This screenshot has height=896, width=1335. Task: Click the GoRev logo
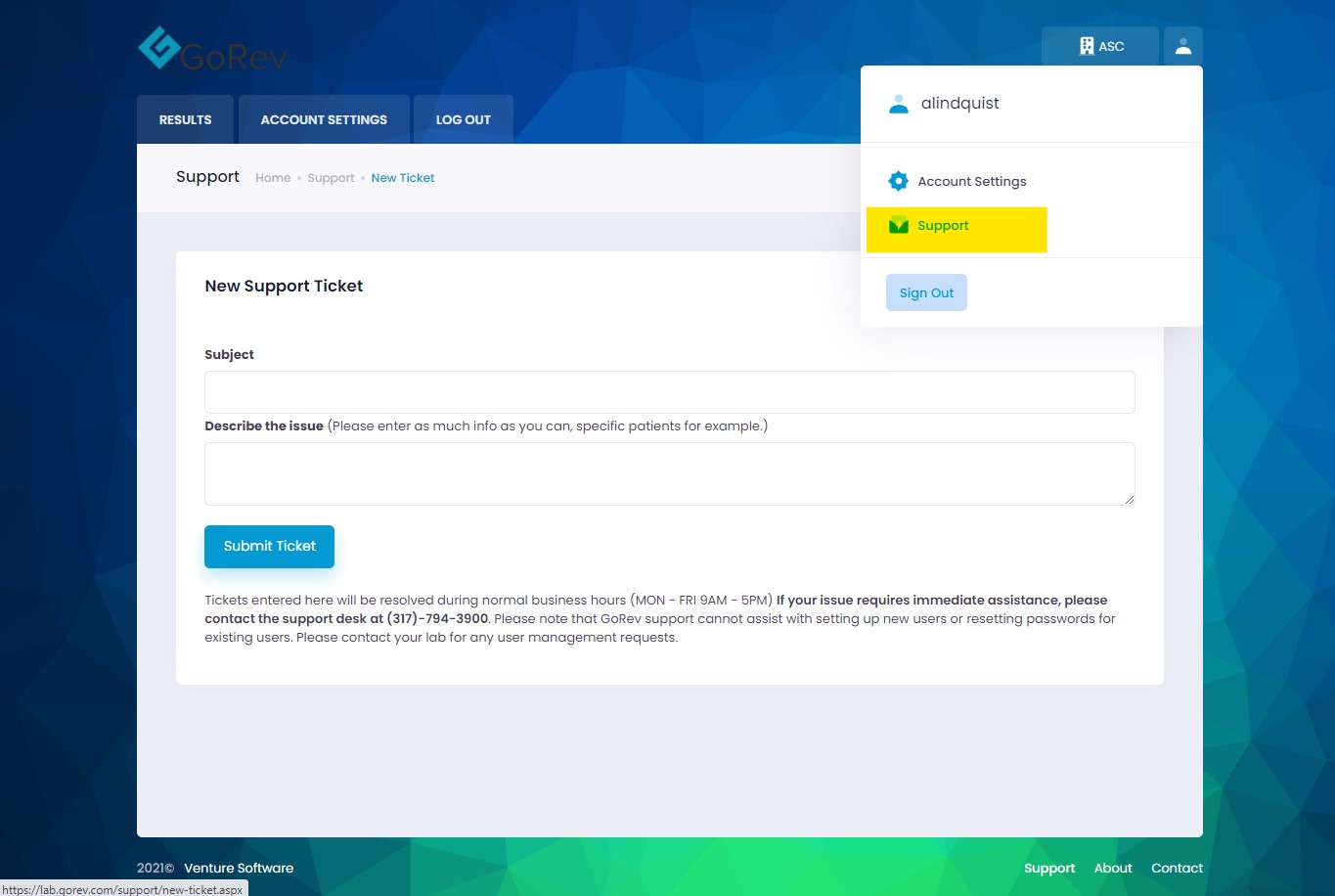click(212, 50)
